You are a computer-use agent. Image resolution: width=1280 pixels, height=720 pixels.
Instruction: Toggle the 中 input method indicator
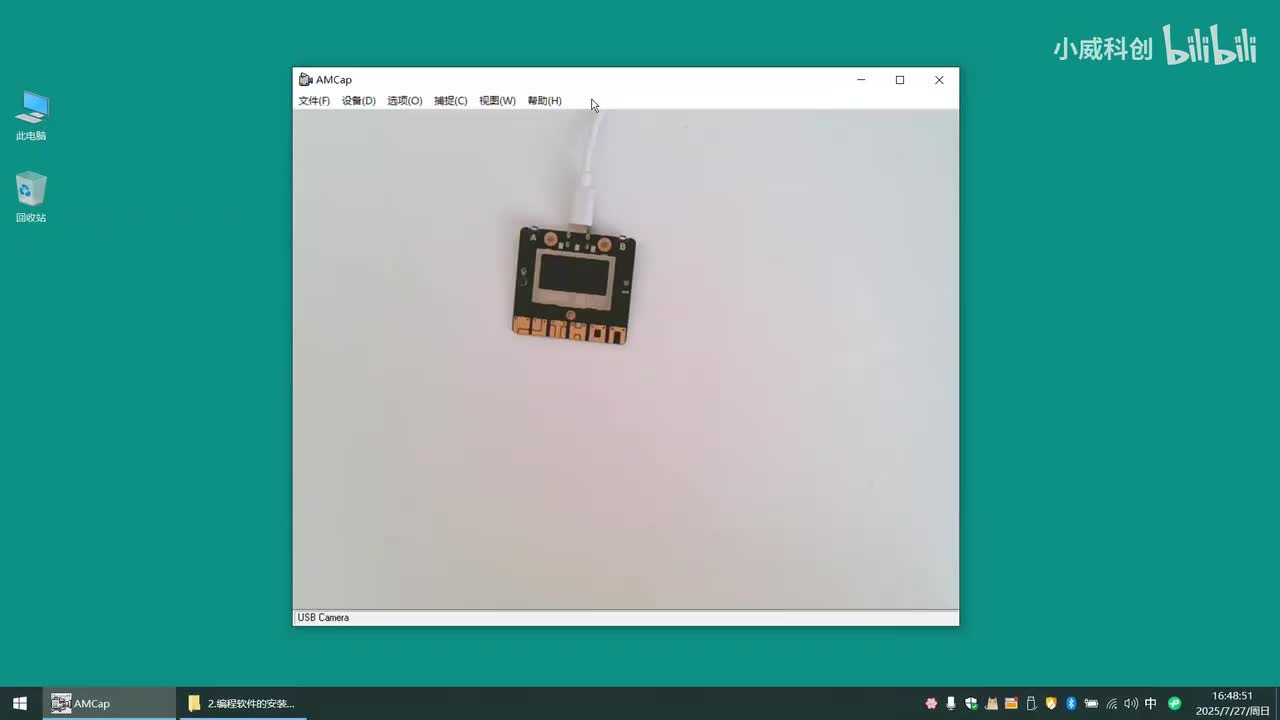click(1151, 704)
